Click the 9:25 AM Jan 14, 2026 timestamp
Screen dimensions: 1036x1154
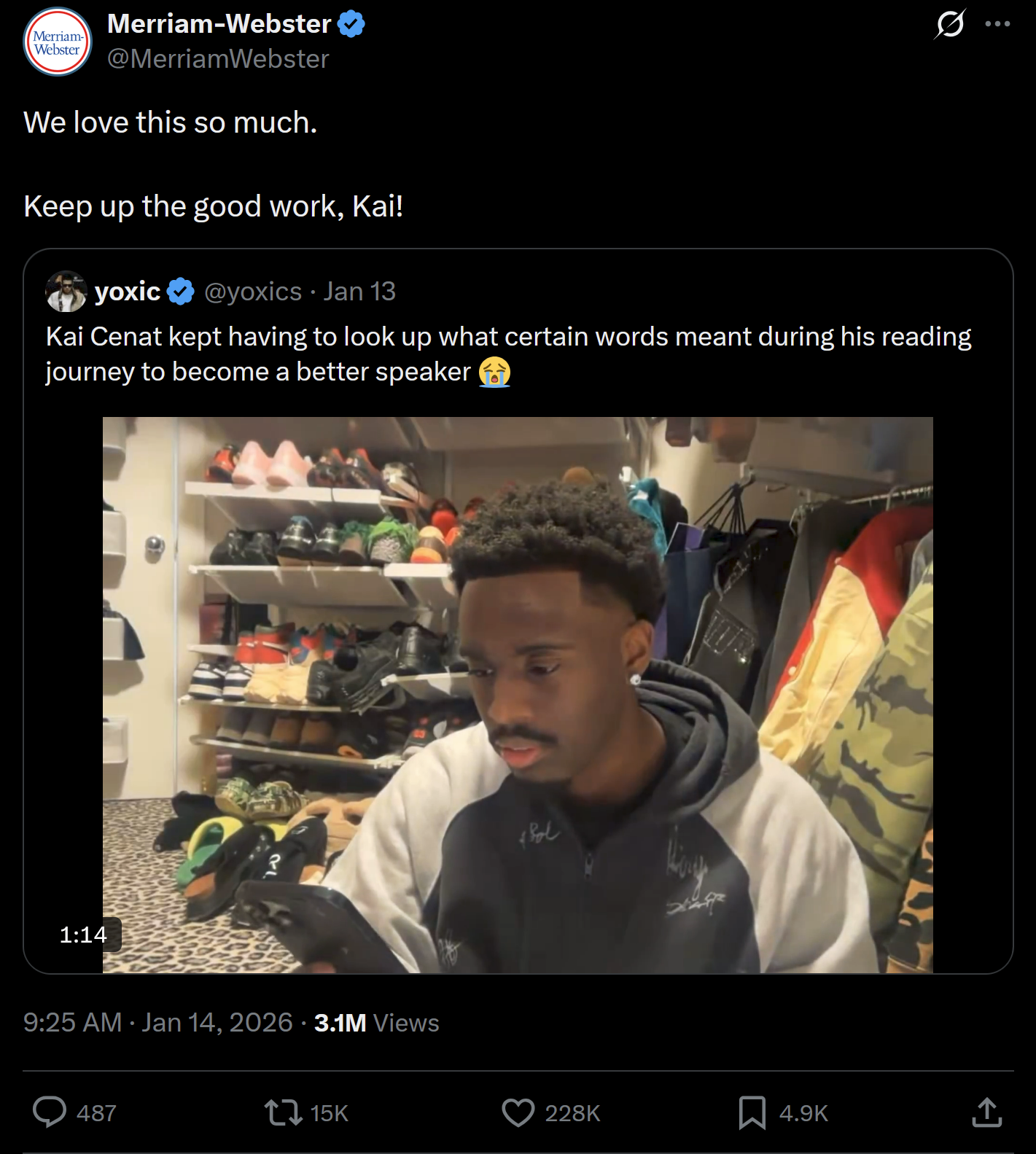click(x=157, y=1023)
